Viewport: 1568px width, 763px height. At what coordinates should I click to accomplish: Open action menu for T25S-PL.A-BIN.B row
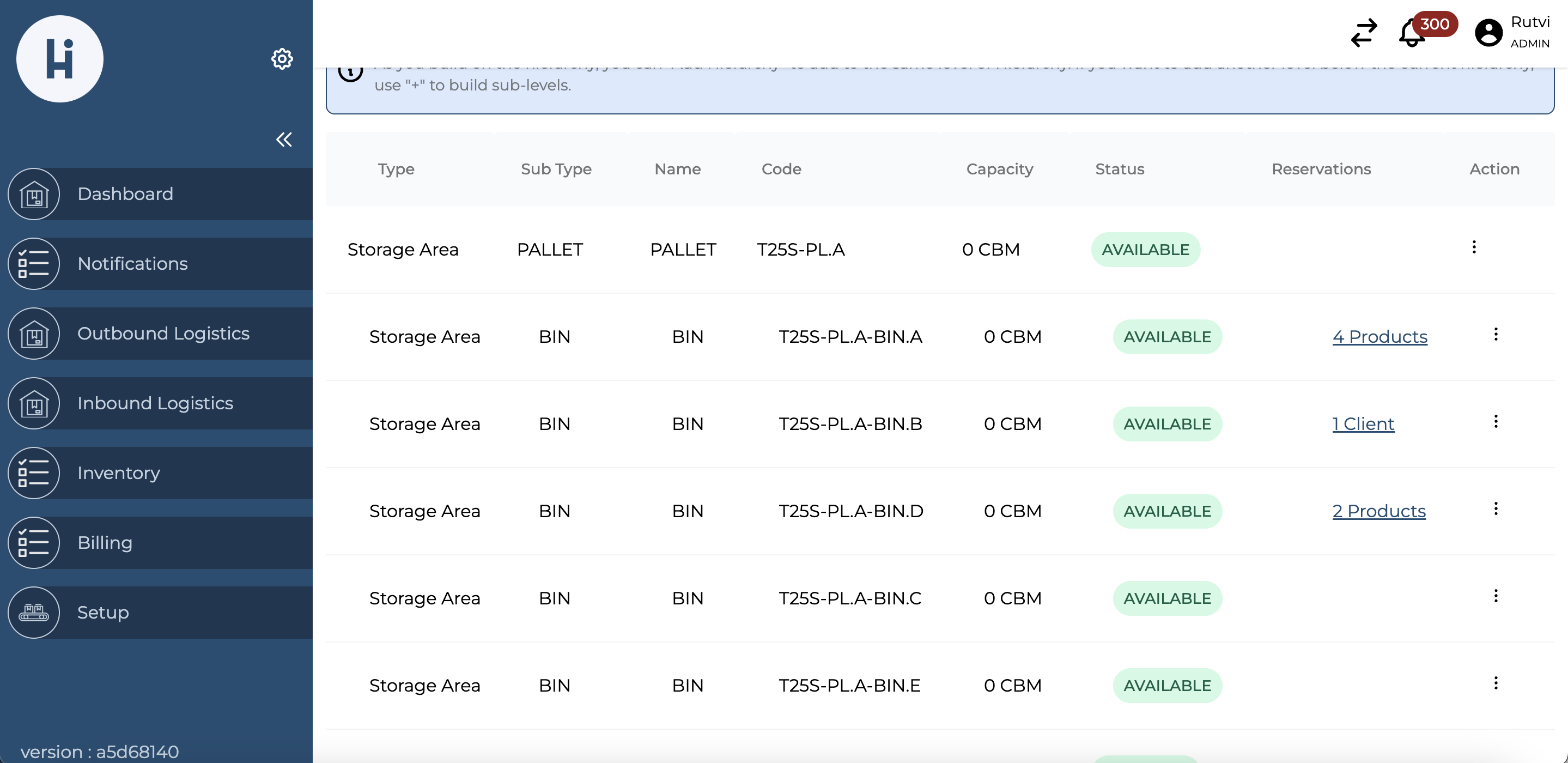pos(1496,421)
